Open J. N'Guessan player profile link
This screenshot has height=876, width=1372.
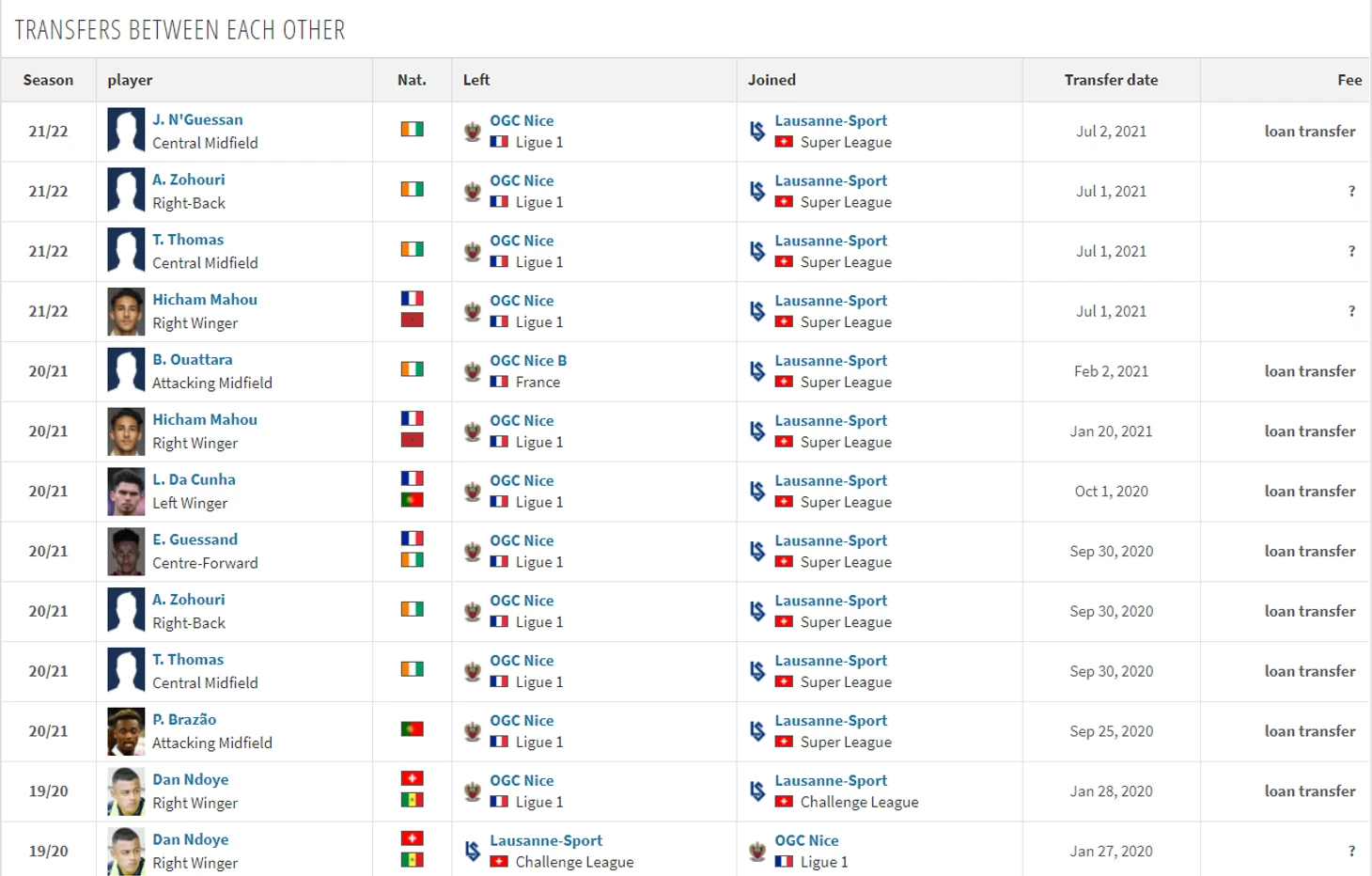point(197,119)
